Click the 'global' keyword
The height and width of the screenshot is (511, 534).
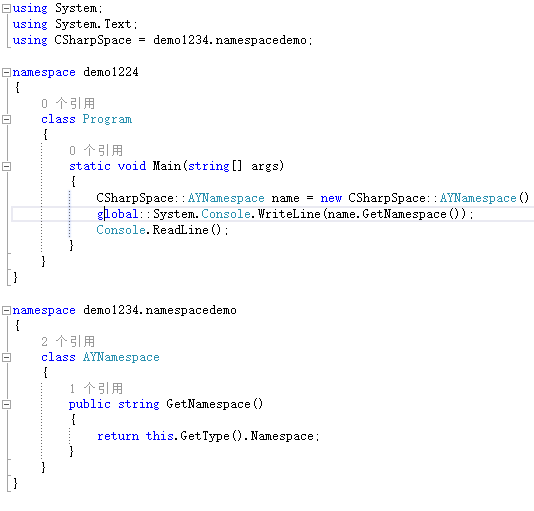tap(118, 214)
